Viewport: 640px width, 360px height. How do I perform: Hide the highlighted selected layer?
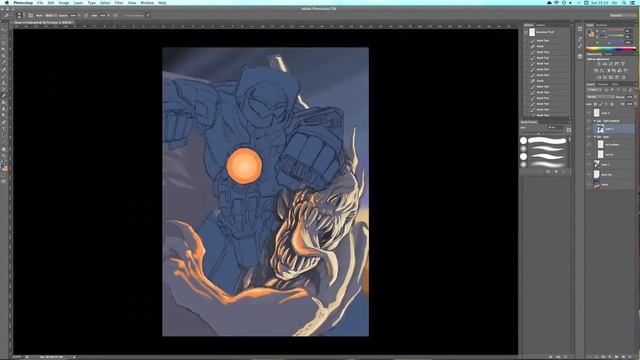589,129
